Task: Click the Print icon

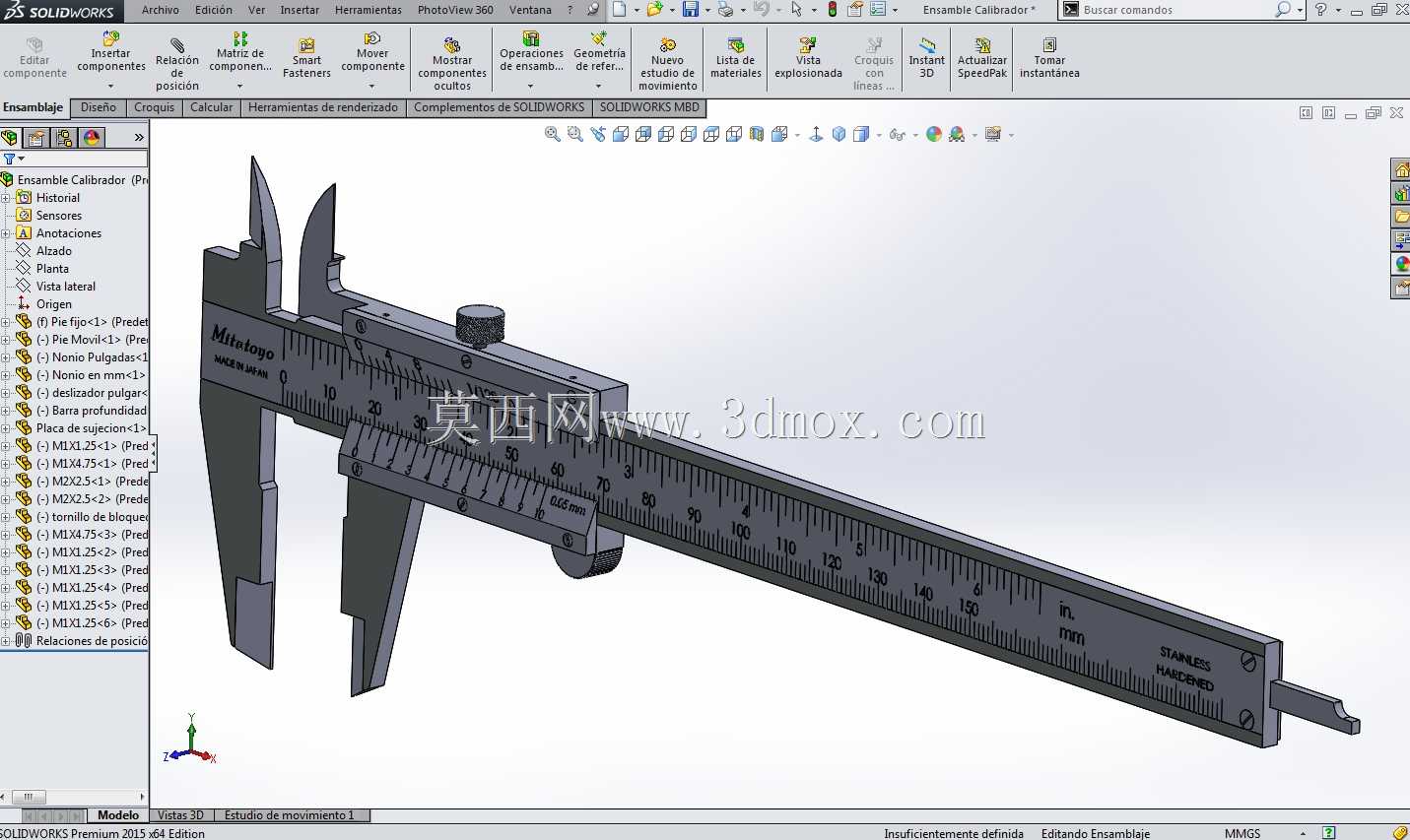Action: click(725, 9)
